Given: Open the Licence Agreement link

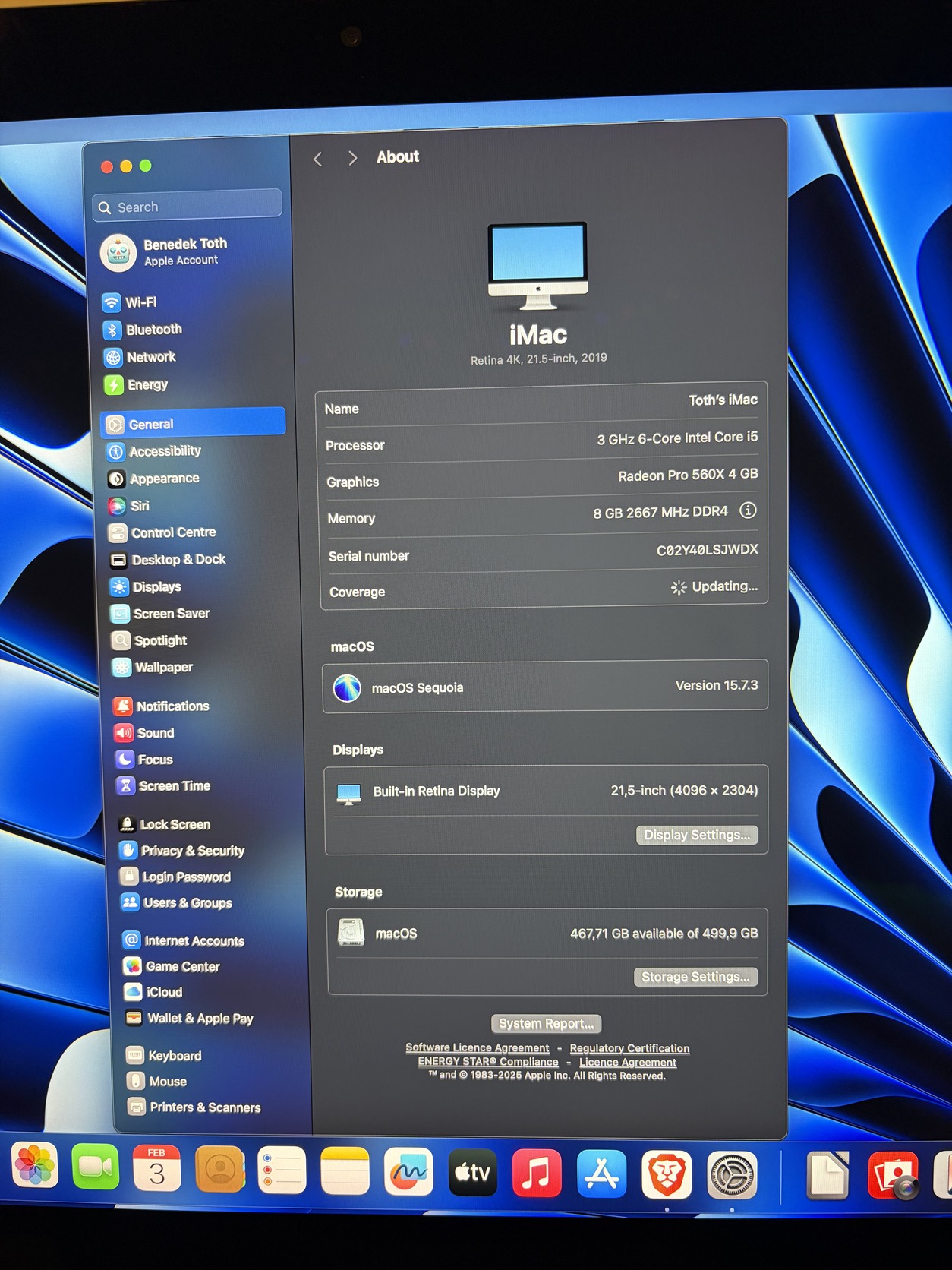Looking at the screenshot, I should coord(628,1063).
